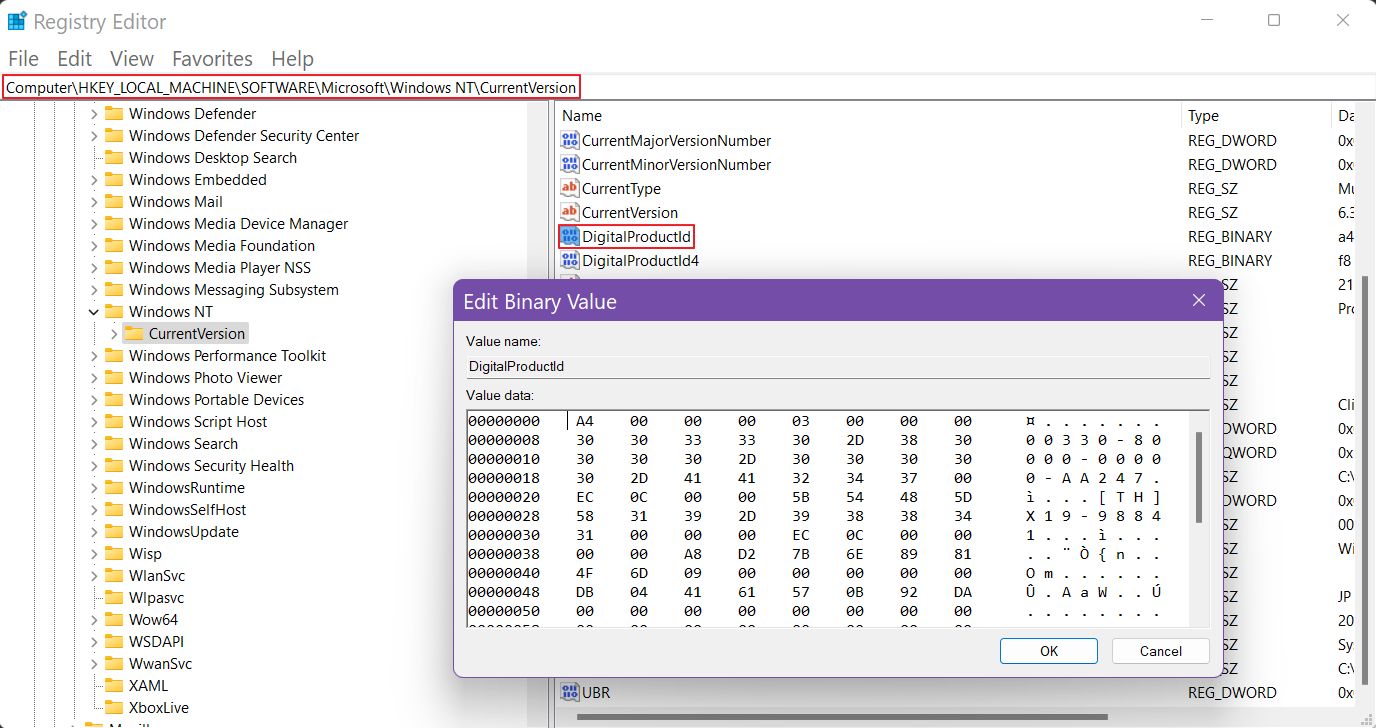Viewport: 1376px width, 728px height.
Task: Click the WindowsUpdate folder icon
Action: tap(113, 531)
